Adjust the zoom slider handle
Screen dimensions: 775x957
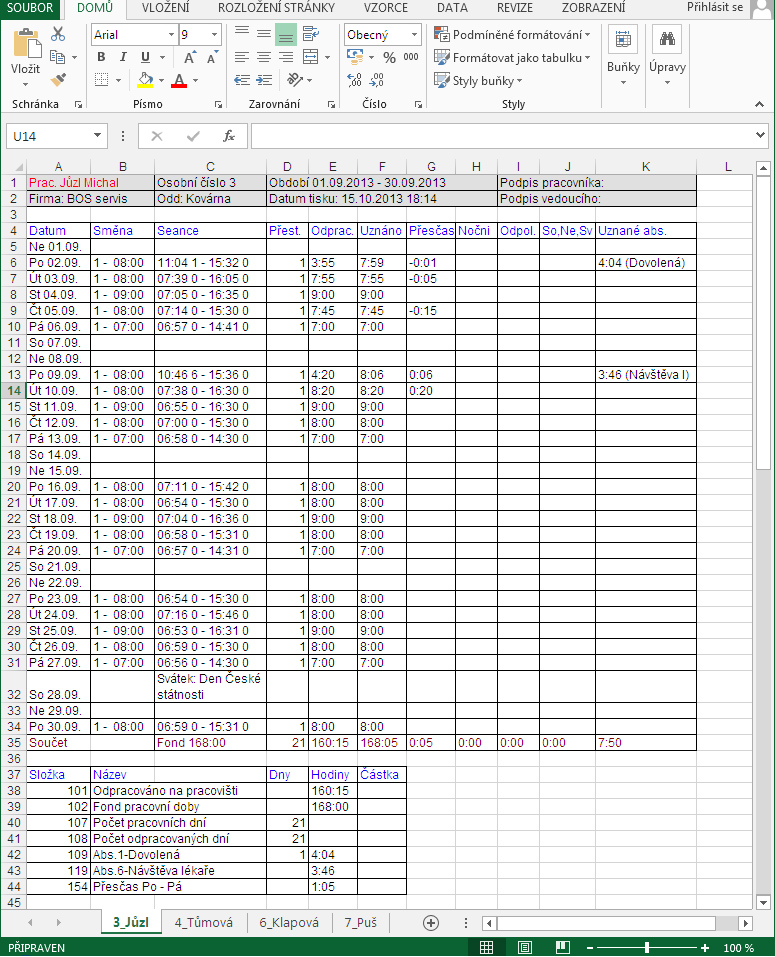pyautogui.click(x=647, y=948)
